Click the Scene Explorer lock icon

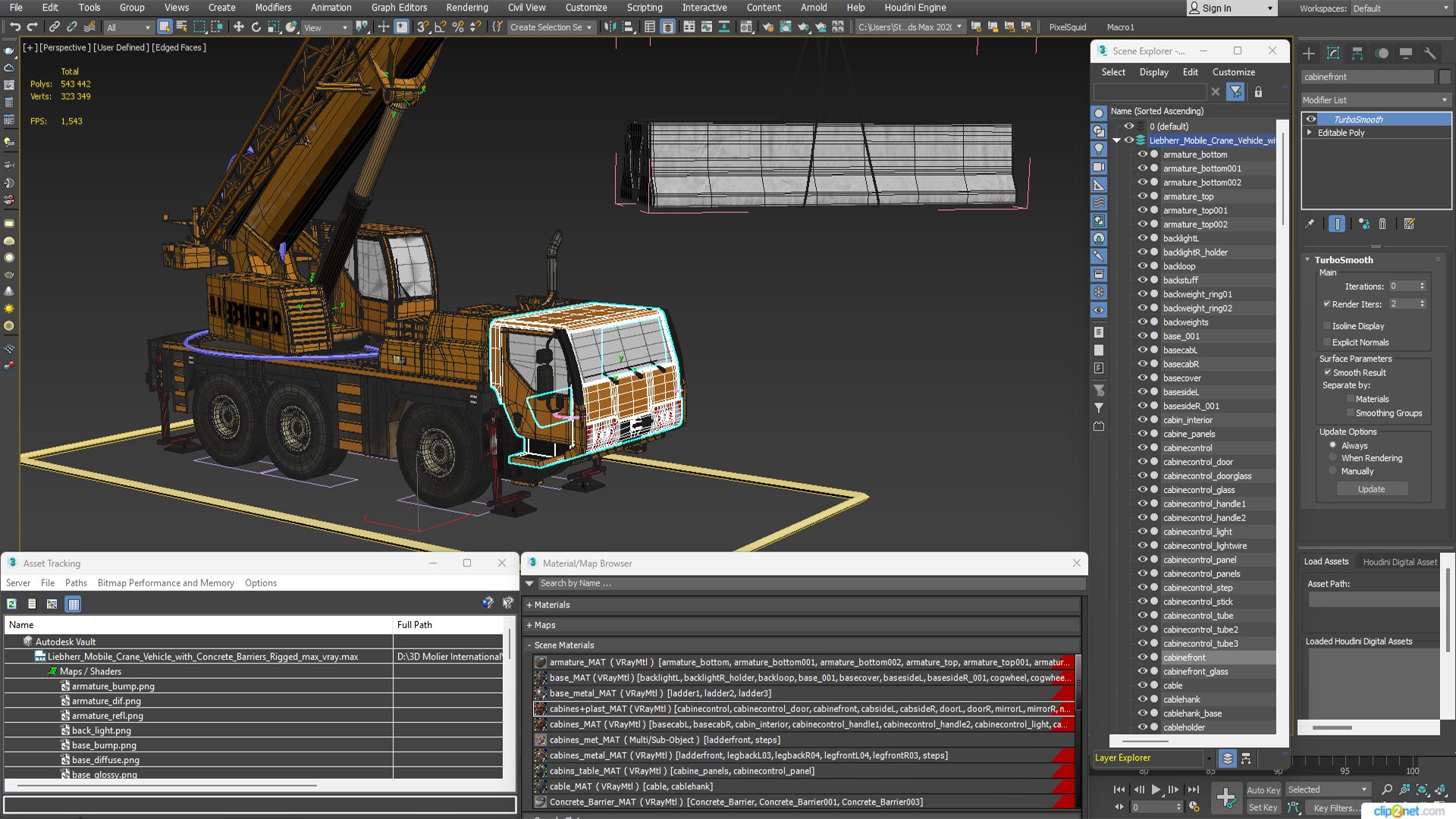1258,92
